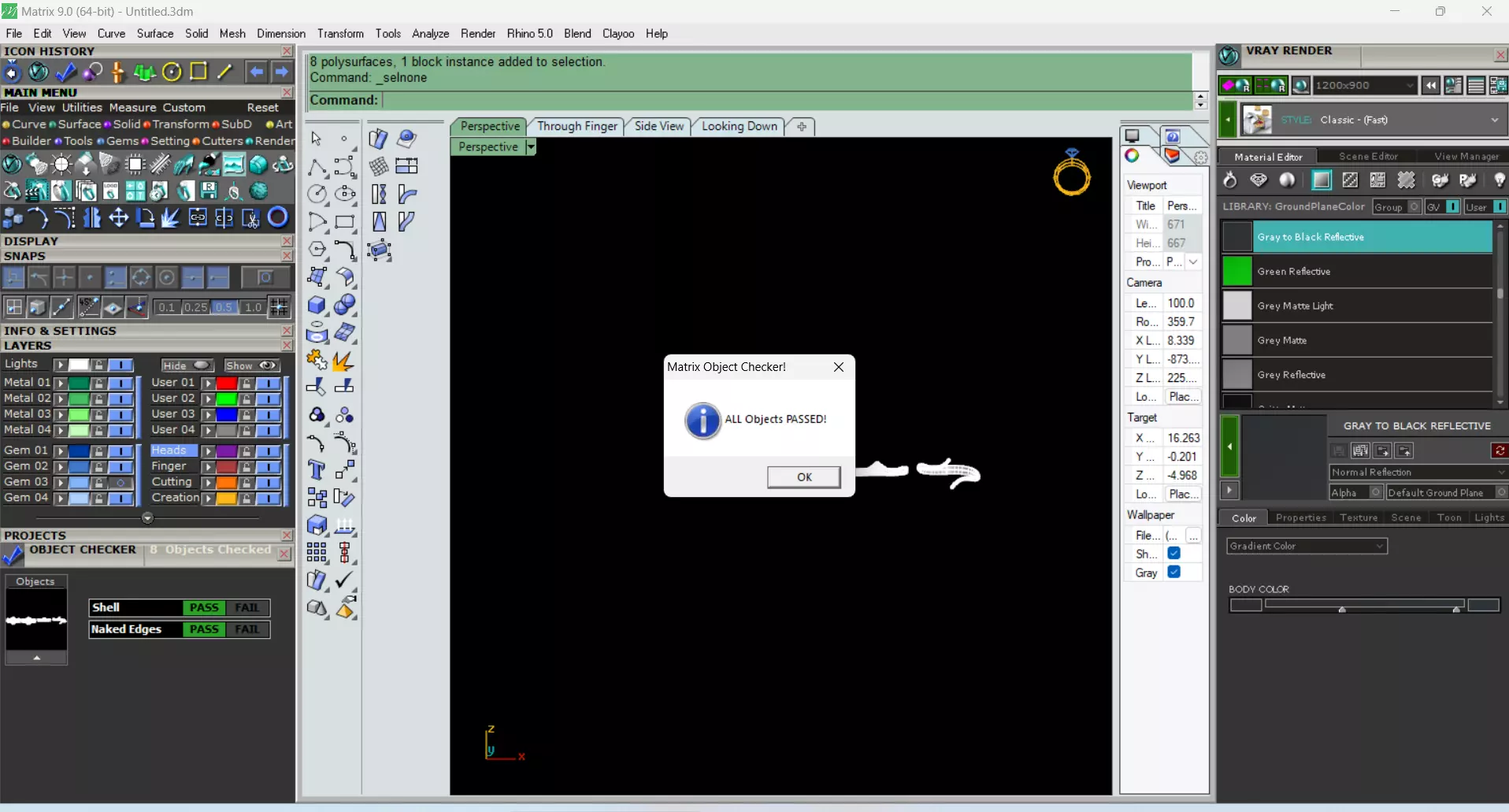Switch to the Through Finger viewport tab
Screen dimensions: 1509x812
(577, 126)
